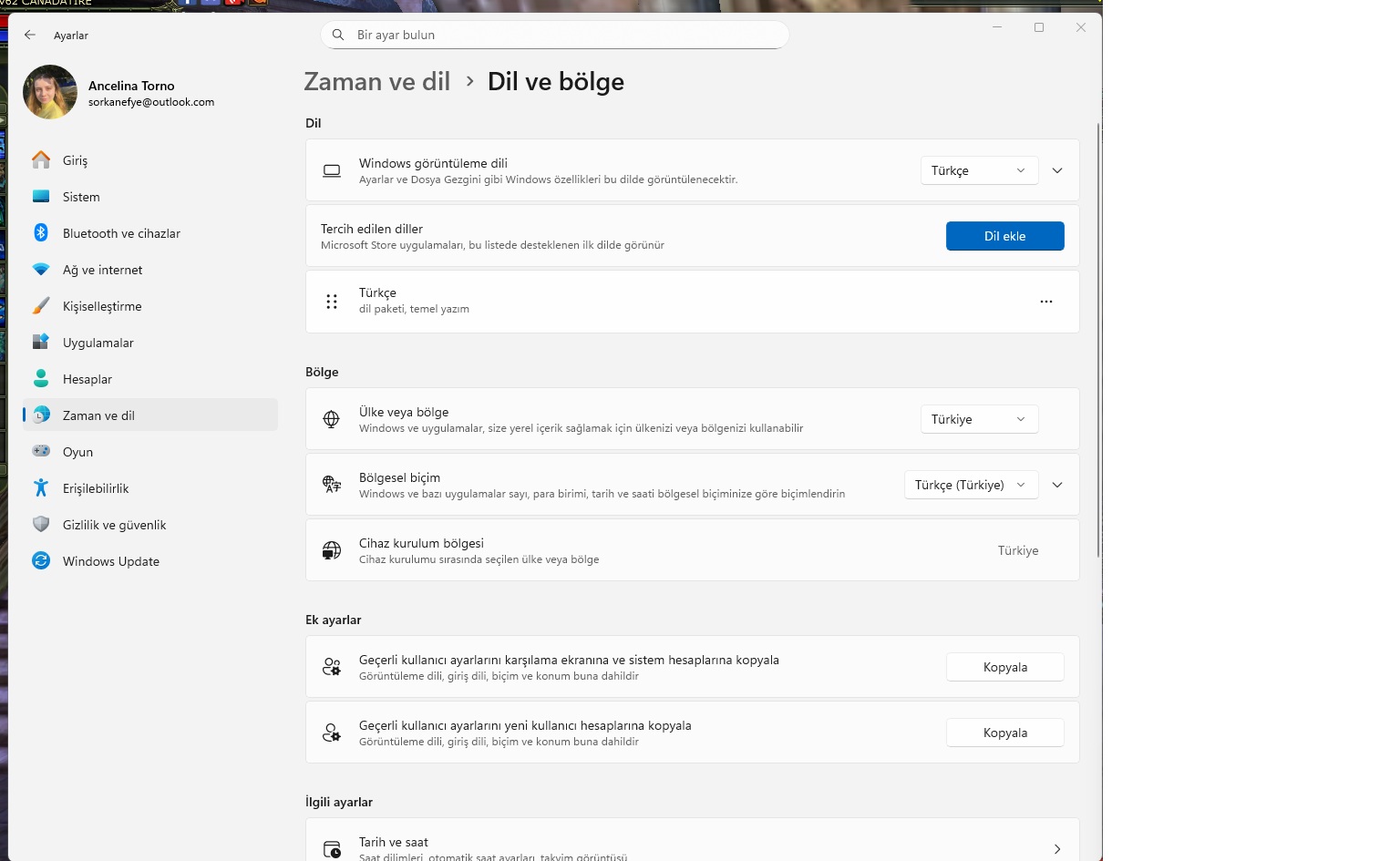
Task: Grab the drag handle beside Türkçe
Action: pyautogui.click(x=332, y=302)
